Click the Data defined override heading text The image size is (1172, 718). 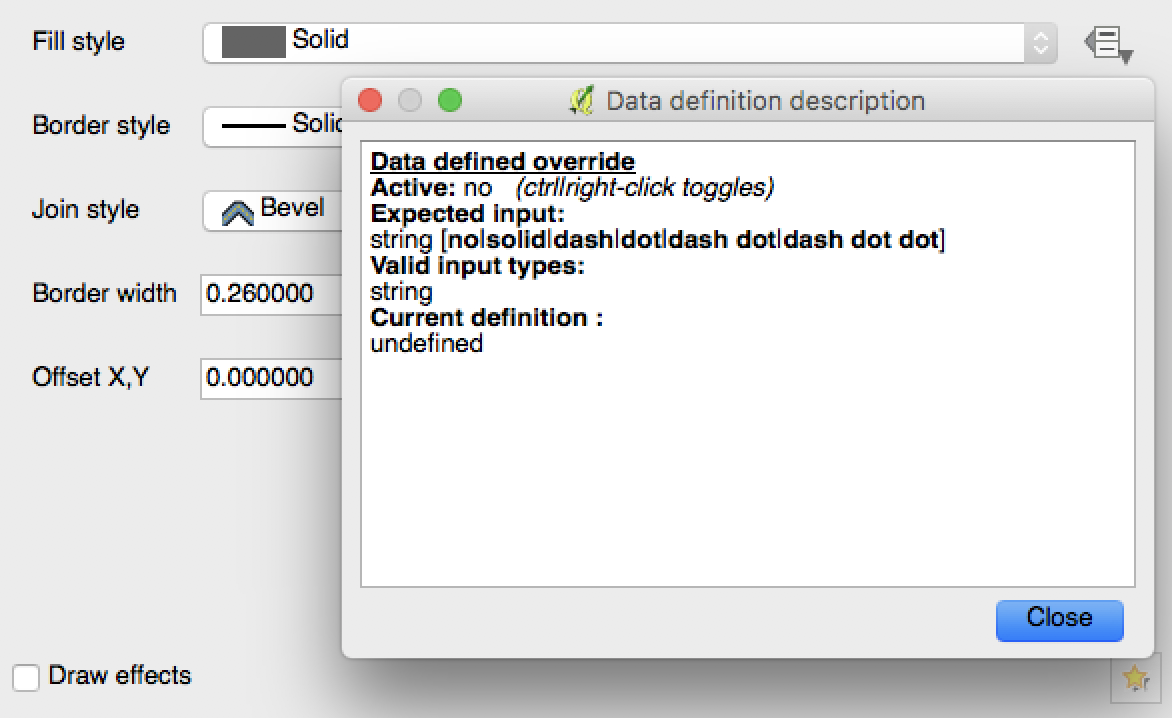[x=503, y=161]
